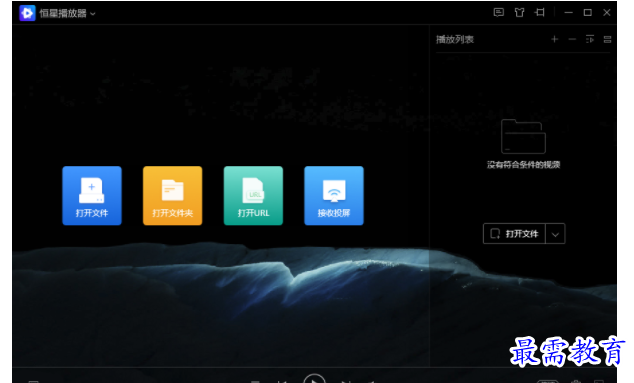The image size is (634, 383).
Task: Open the 恒星播放器 title menu dropdown
Action: click(x=93, y=14)
